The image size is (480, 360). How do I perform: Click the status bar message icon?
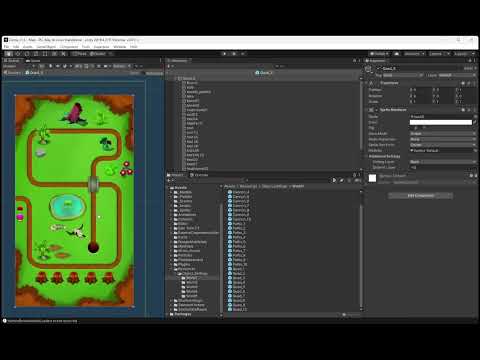[5, 321]
